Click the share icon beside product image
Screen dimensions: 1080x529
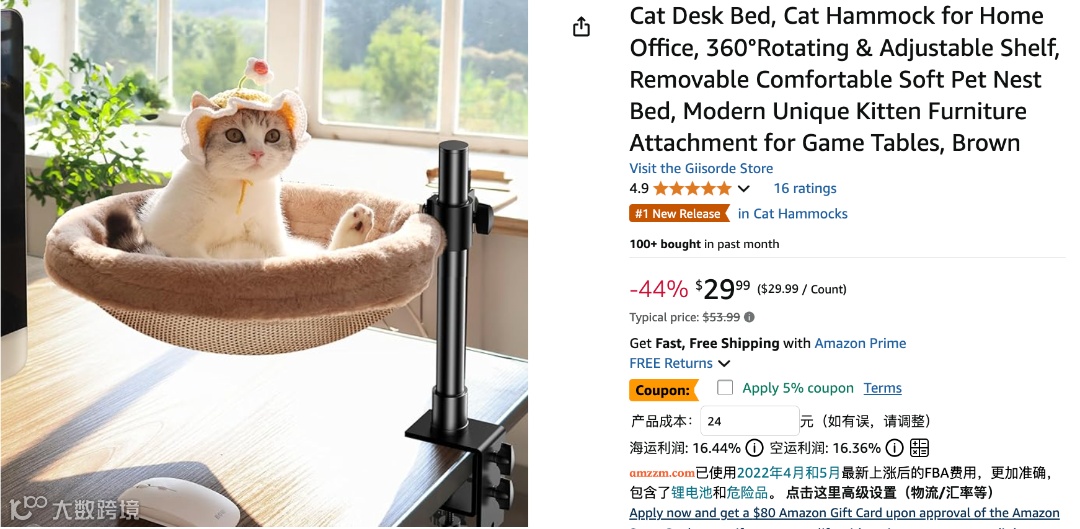tap(581, 27)
